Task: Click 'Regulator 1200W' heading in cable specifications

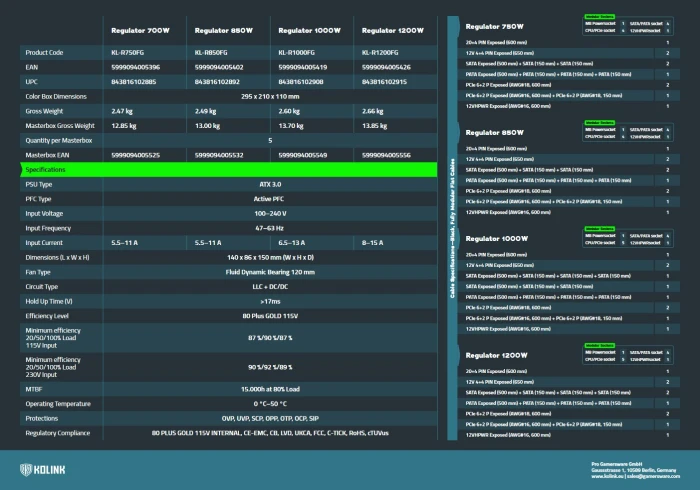Action: click(496, 355)
